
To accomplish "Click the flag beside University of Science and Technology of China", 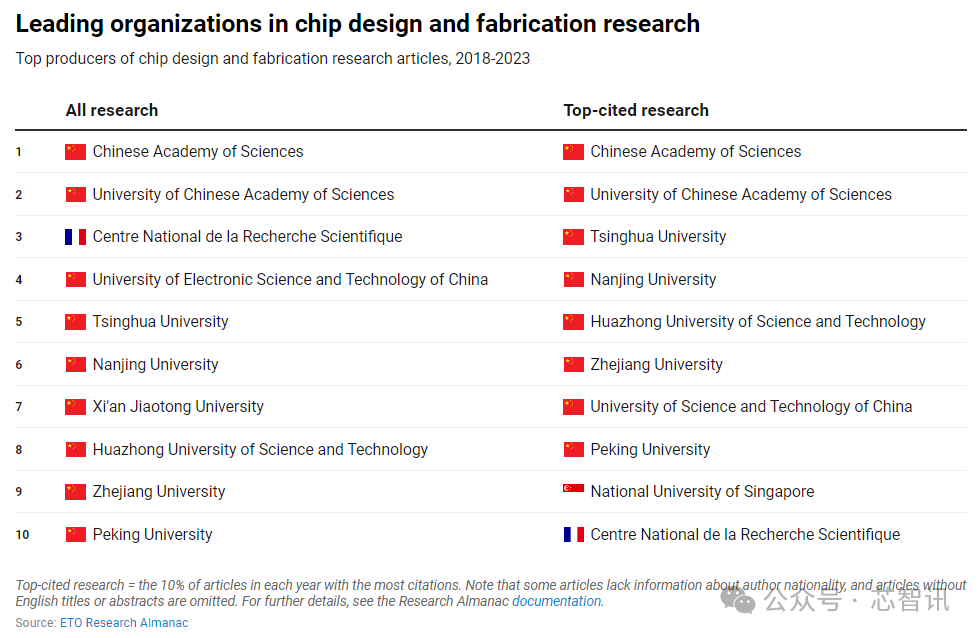I will click(573, 407).
